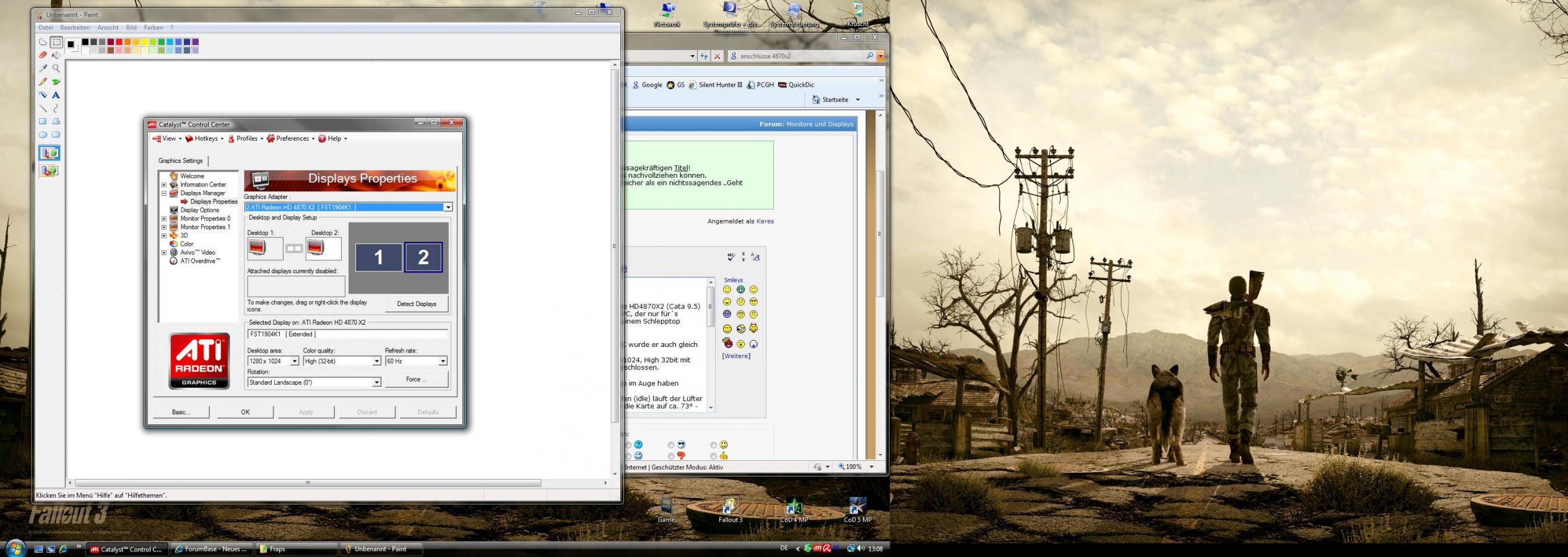Select the blue question-mark post icon radio

[x=628, y=445]
